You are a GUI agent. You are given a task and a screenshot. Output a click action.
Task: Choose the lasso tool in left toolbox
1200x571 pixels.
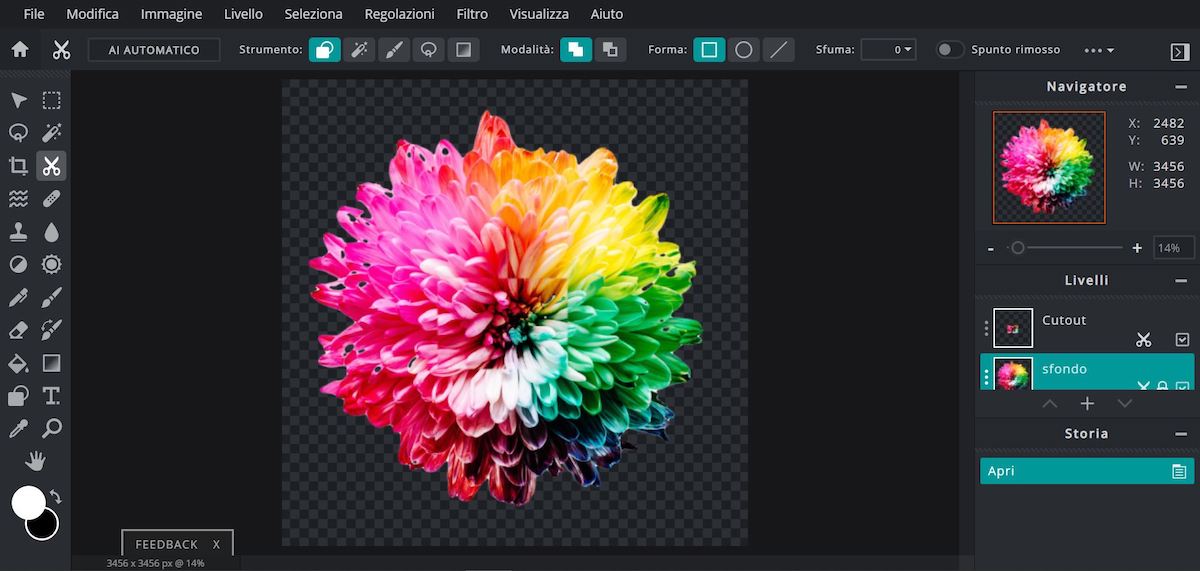tap(18, 133)
